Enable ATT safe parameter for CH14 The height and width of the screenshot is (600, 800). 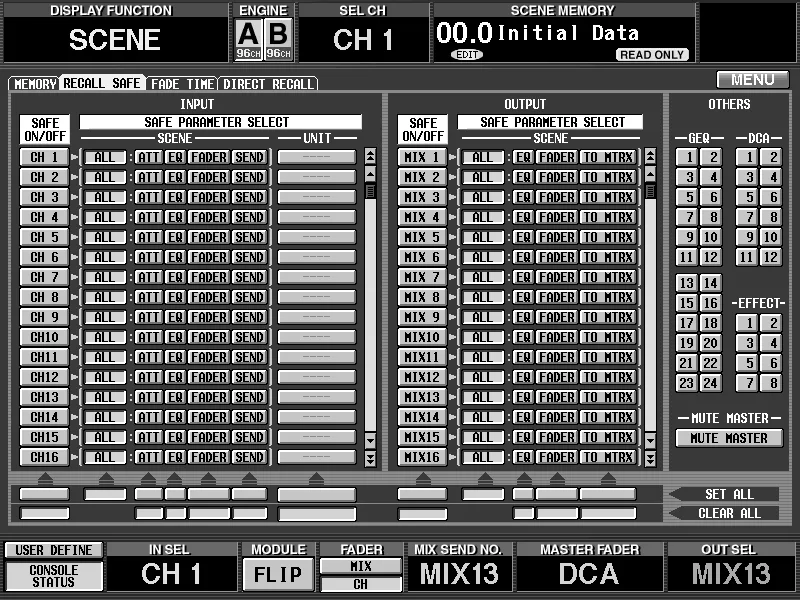pos(148,417)
